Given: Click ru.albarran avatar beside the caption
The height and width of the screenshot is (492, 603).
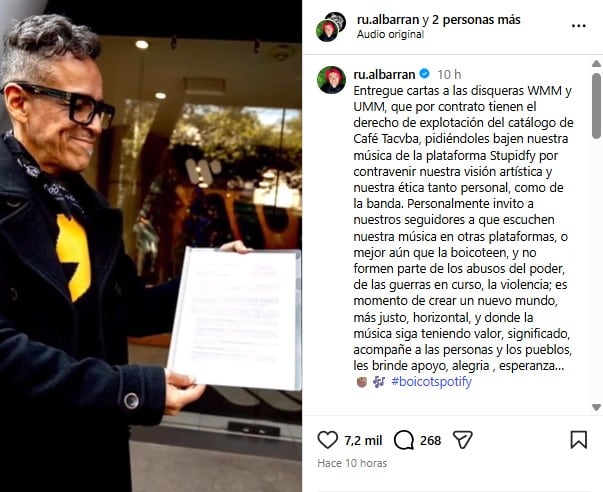Looking at the screenshot, I should tap(331, 80).
